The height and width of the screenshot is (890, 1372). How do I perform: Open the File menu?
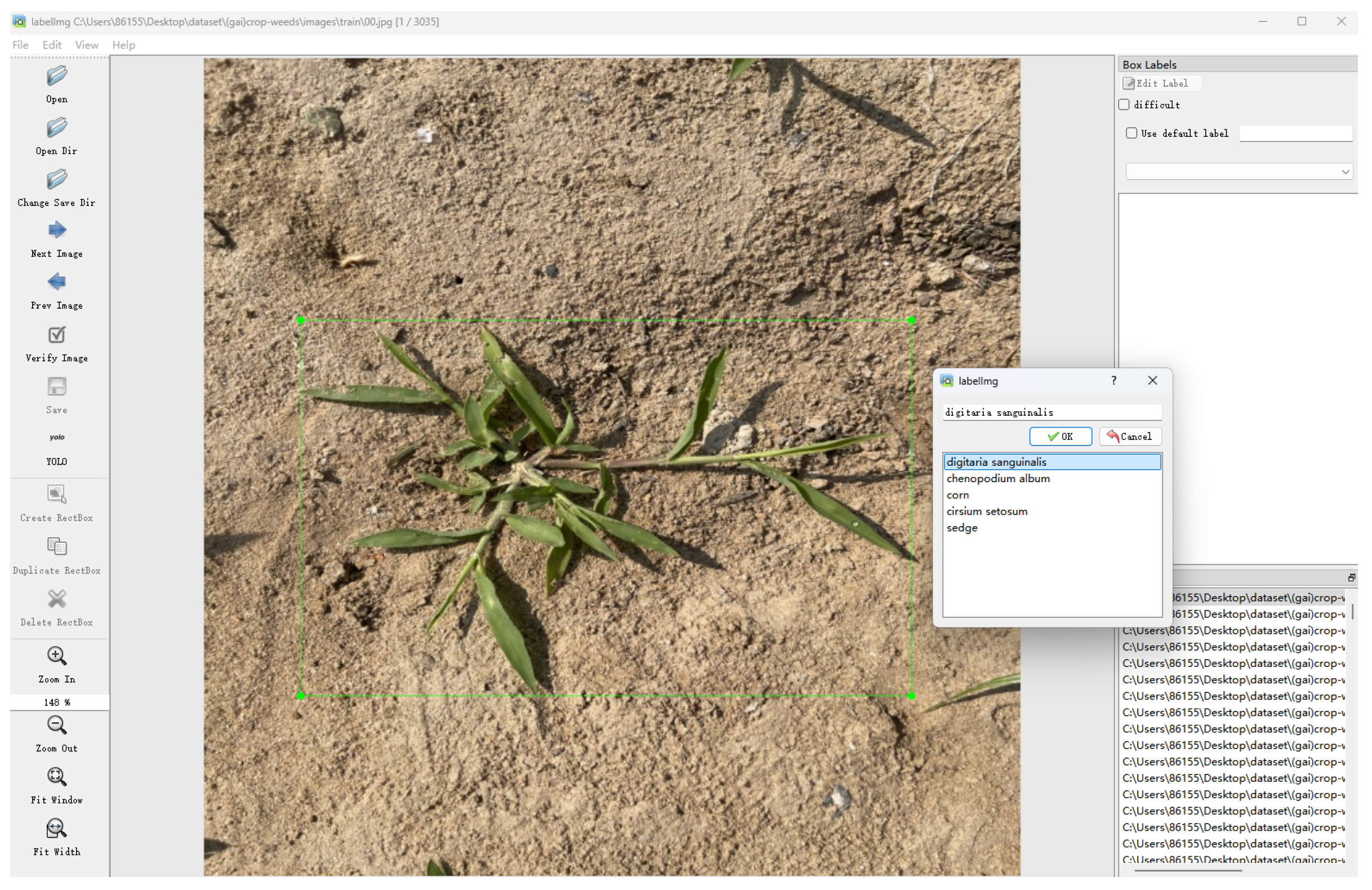point(20,45)
